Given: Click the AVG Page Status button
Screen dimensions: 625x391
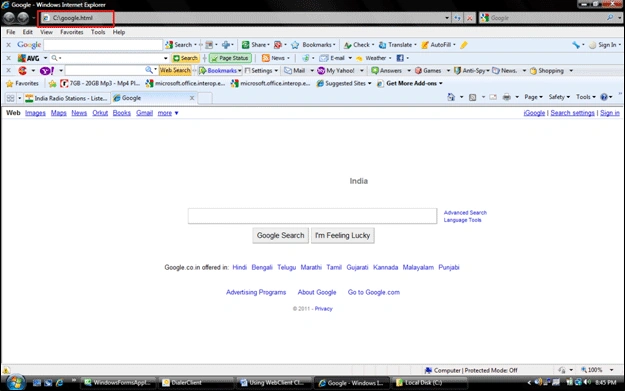Looking at the screenshot, I should pos(230,58).
